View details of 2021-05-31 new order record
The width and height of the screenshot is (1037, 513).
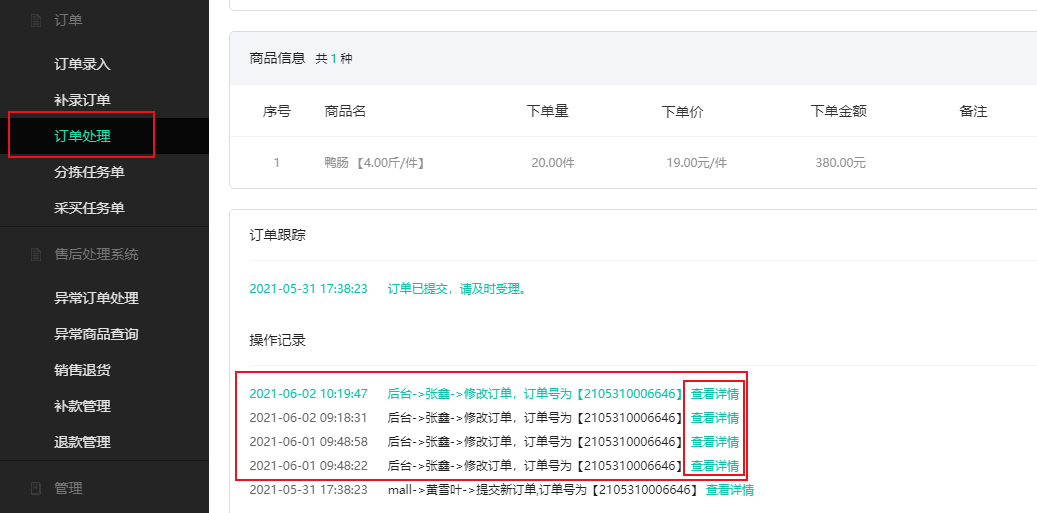point(729,490)
